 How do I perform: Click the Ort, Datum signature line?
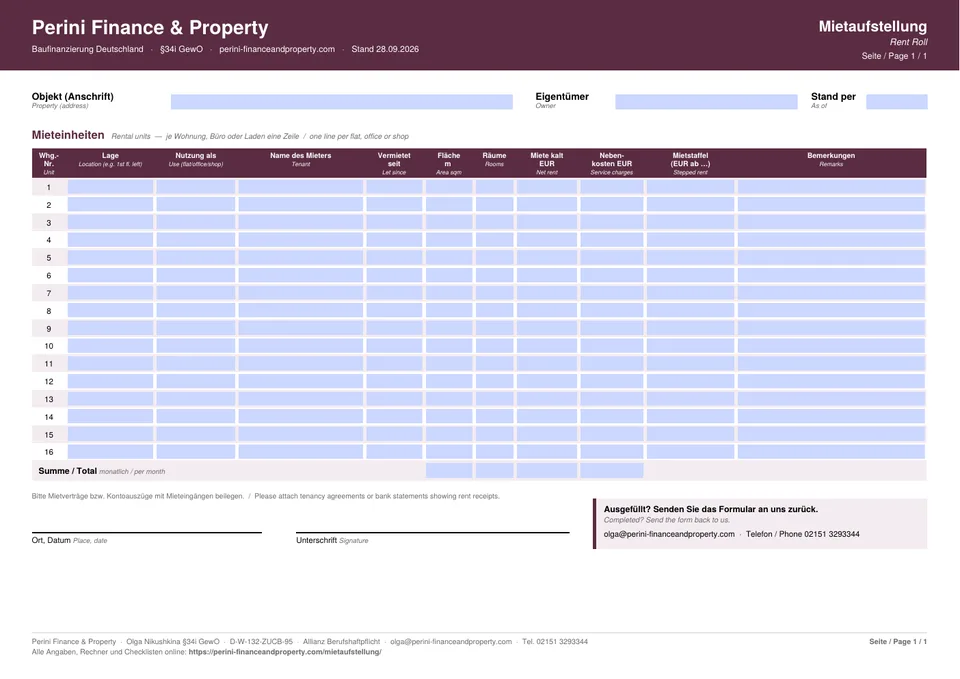146,533
